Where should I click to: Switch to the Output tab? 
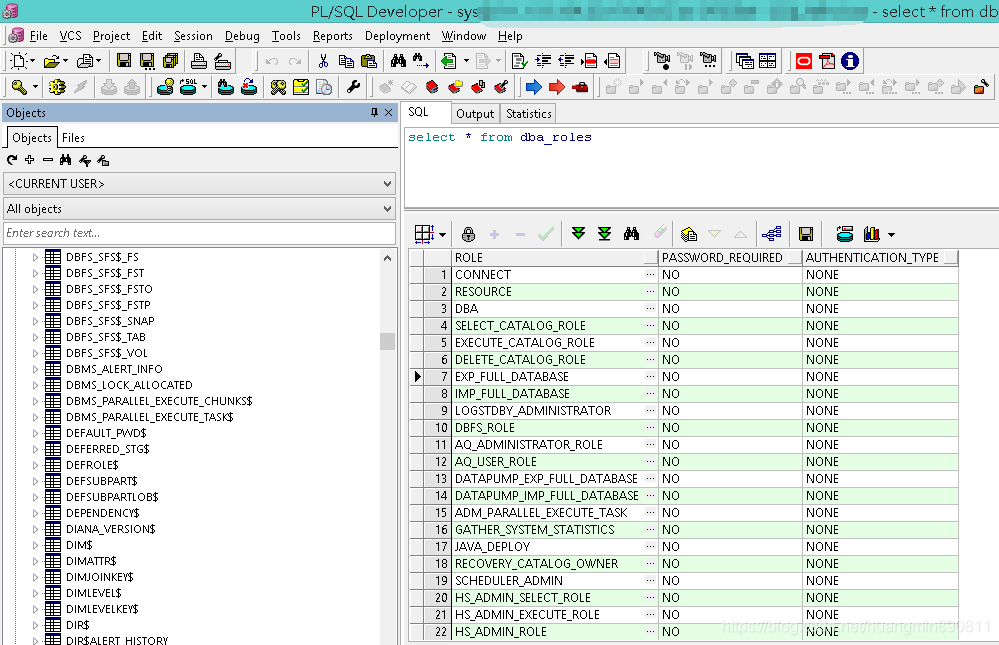point(475,114)
